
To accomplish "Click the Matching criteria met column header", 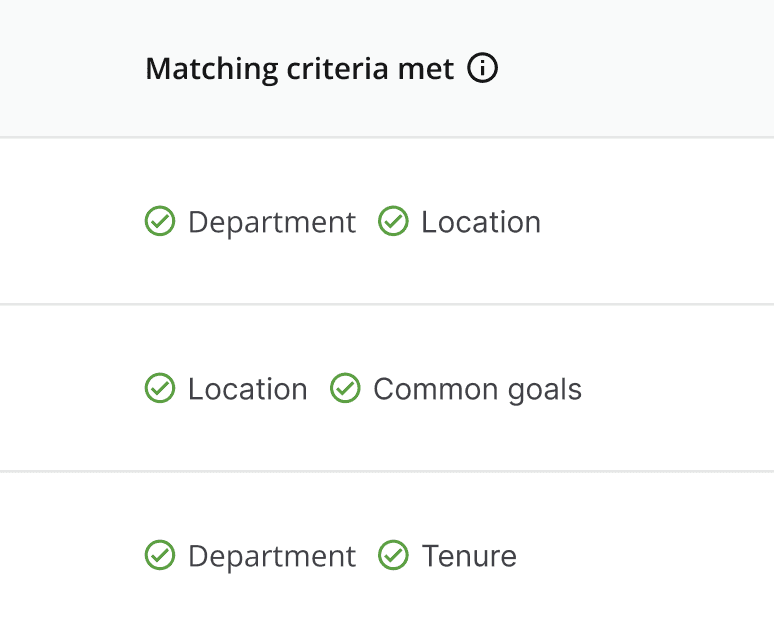I will (299, 69).
